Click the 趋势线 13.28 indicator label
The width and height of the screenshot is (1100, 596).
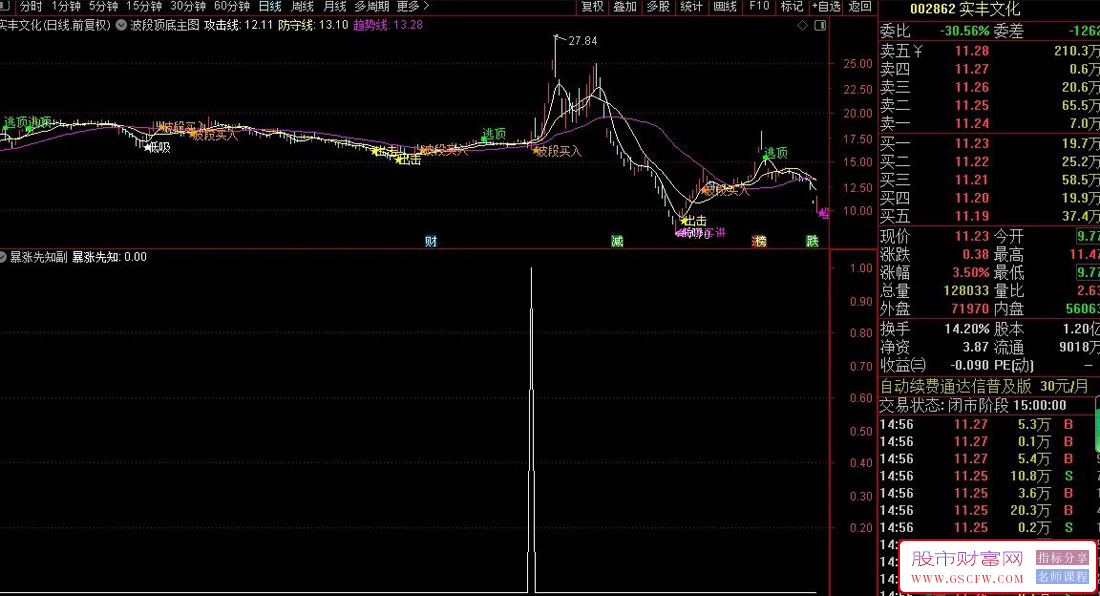tap(388, 25)
